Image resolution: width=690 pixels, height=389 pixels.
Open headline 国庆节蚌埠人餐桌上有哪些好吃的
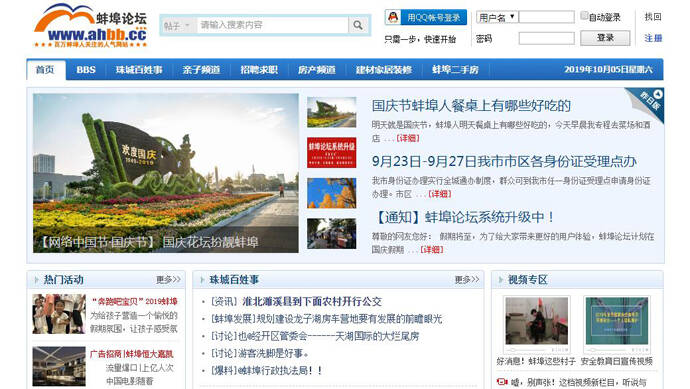pyautogui.click(x=471, y=106)
